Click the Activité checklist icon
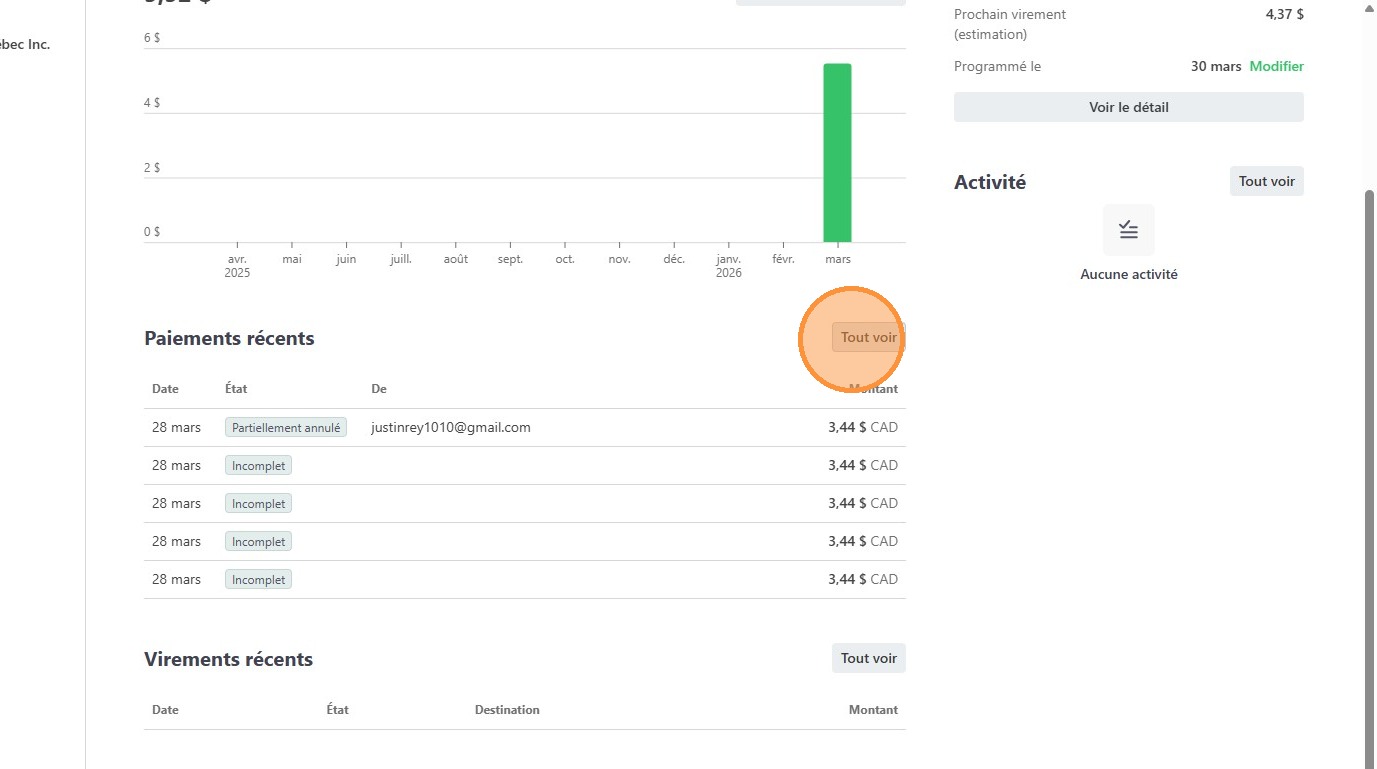 (x=1128, y=230)
